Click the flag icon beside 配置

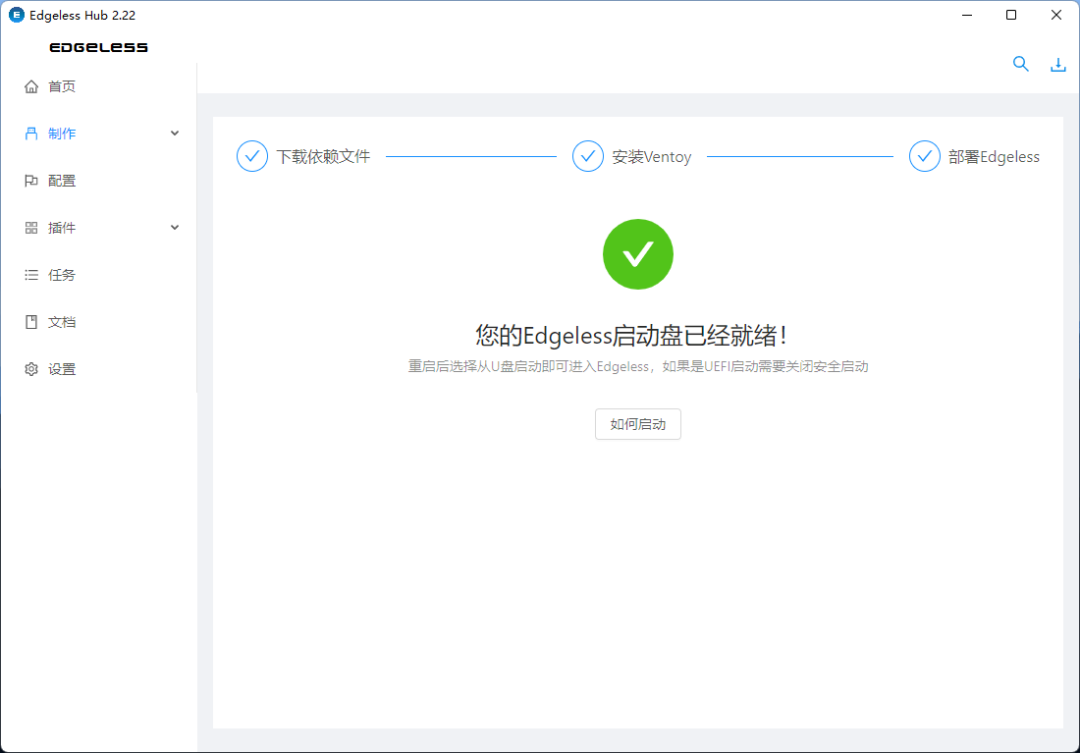coord(31,180)
